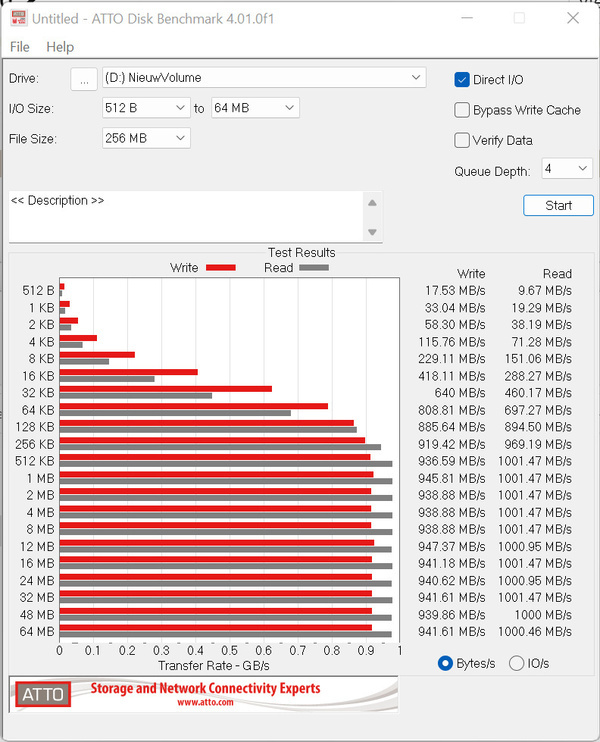Screen dimensions: 600x742
Task: Click the ATTO logo in the banner
Action: [x=43, y=694]
